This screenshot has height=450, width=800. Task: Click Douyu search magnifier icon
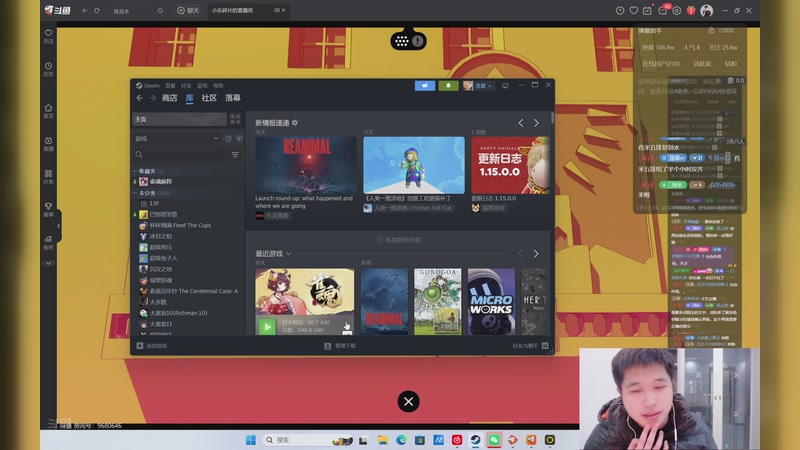(x=160, y=11)
